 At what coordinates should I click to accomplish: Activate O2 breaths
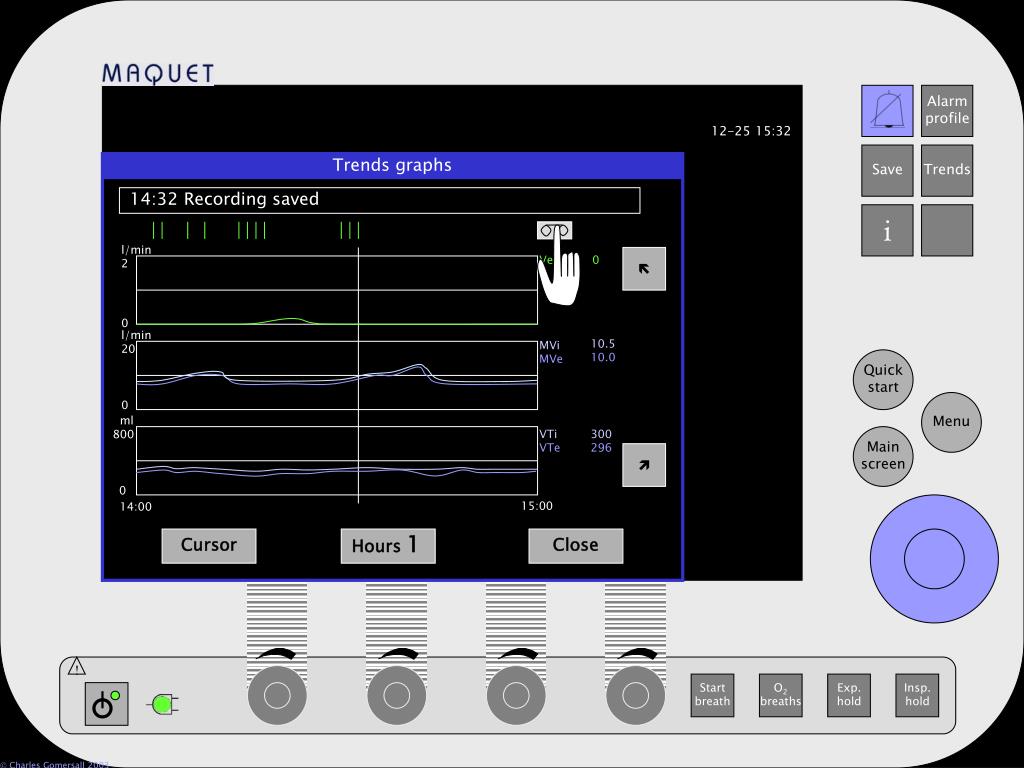[780, 695]
